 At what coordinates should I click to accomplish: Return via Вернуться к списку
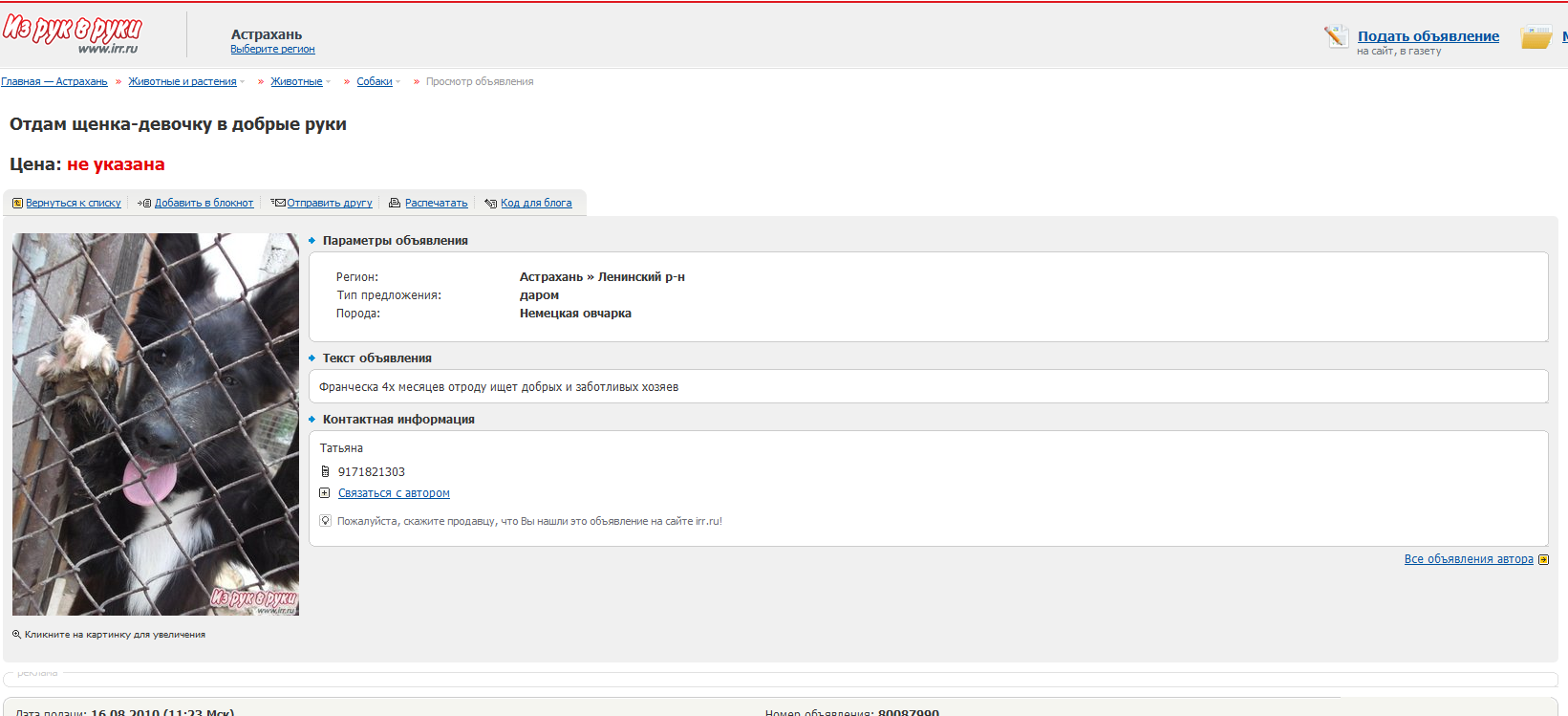tap(74, 203)
